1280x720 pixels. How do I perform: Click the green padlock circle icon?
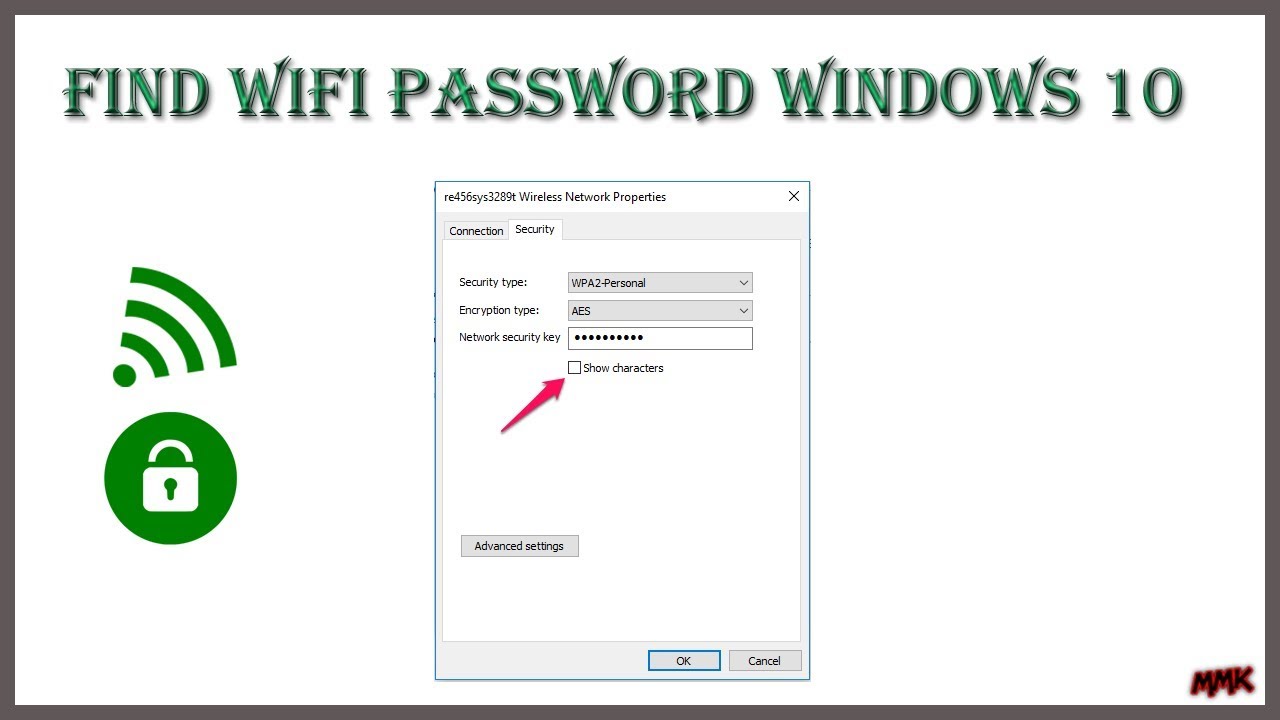[171, 478]
